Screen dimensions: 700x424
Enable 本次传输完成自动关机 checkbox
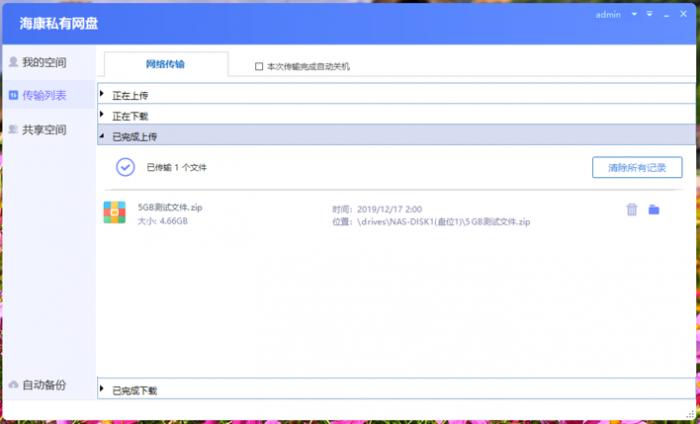point(259,67)
